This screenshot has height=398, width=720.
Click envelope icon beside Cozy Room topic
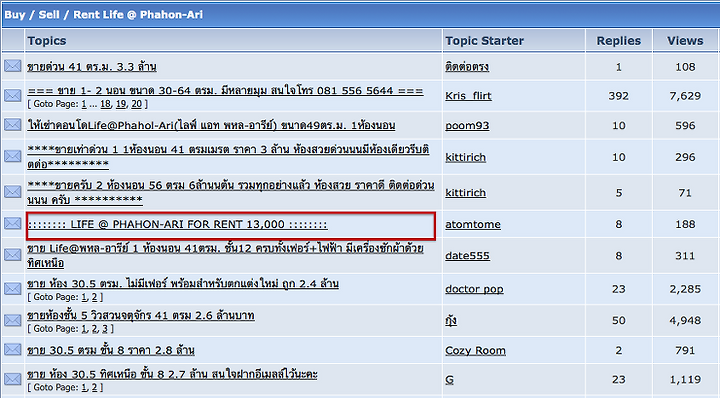[x=12, y=349]
